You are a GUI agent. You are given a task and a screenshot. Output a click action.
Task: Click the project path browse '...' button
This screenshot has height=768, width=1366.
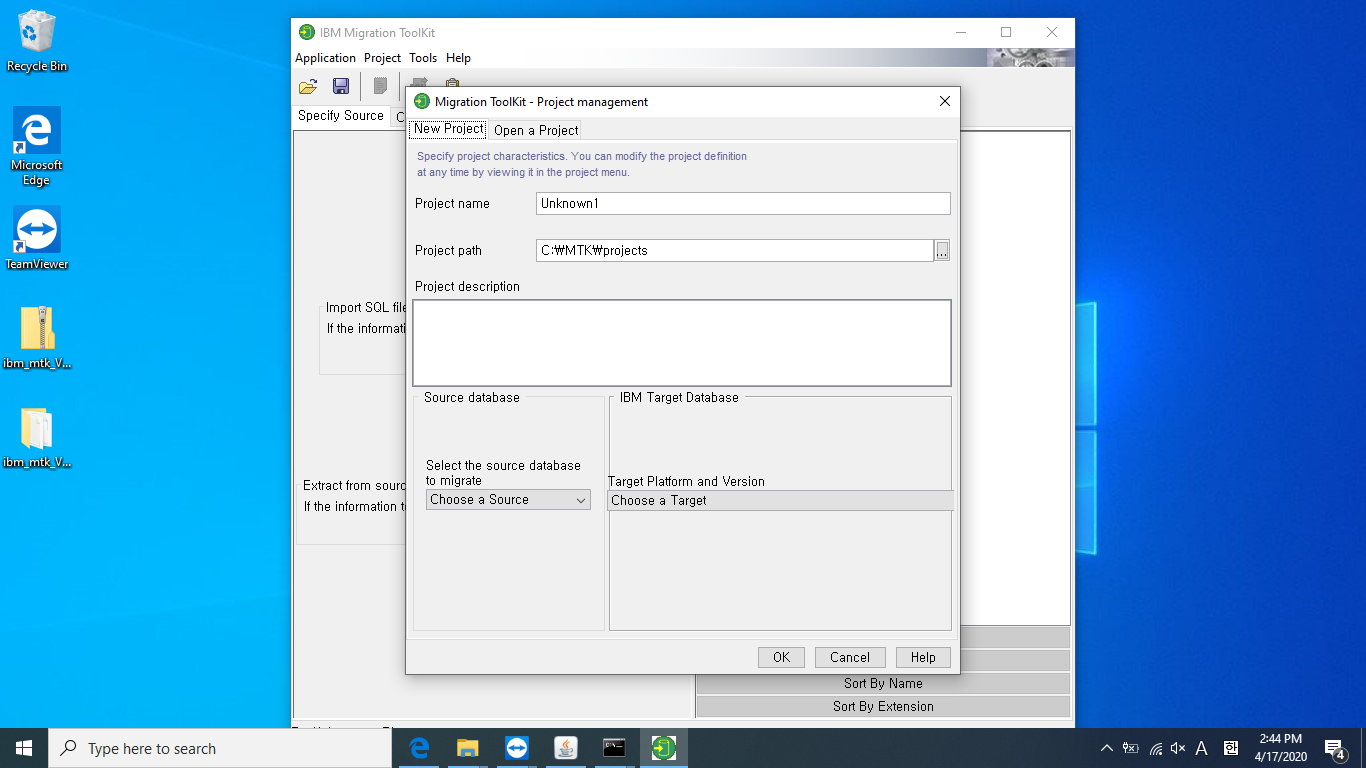coord(942,251)
